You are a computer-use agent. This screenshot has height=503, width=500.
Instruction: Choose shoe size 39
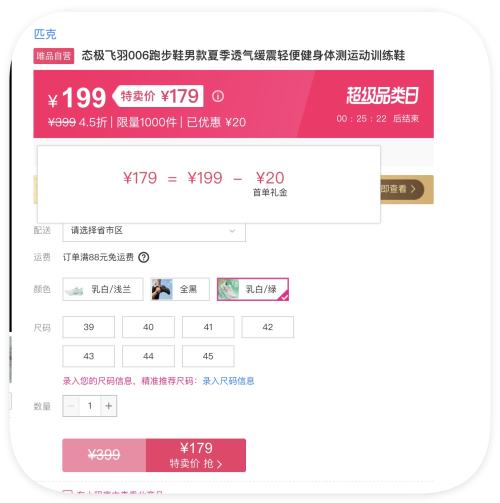[89, 327]
